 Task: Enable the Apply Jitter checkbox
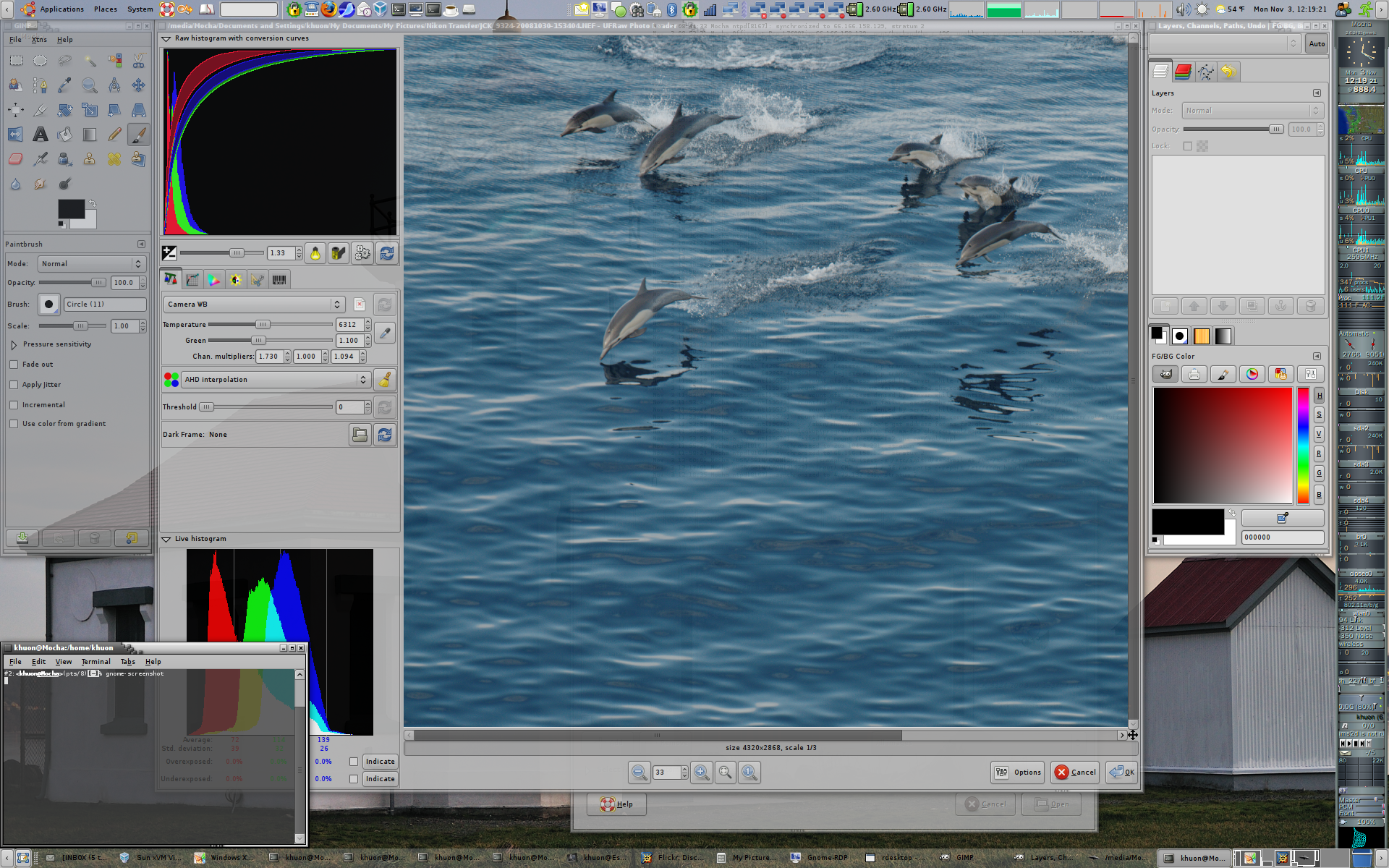coord(14,385)
